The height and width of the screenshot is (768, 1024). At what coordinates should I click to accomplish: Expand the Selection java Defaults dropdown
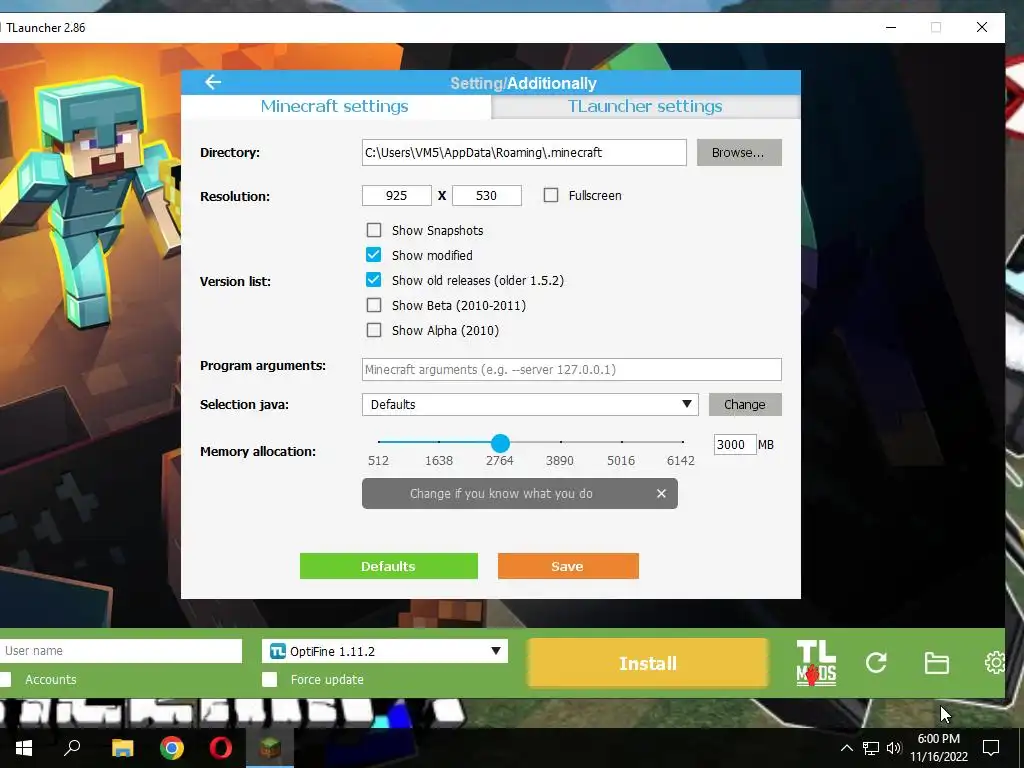[x=530, y=404]
